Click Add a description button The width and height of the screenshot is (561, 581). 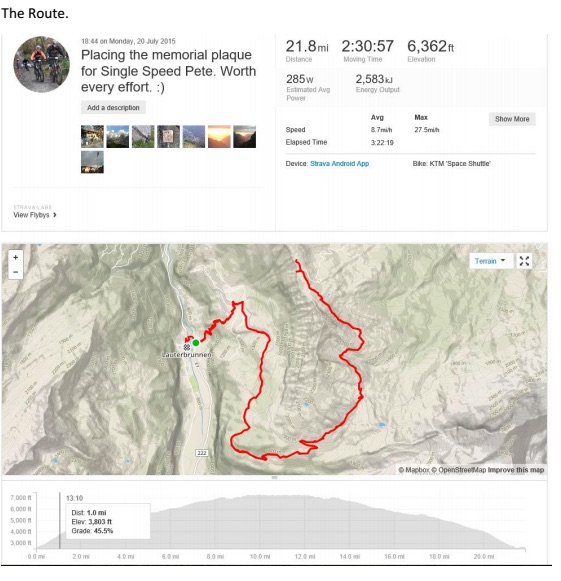pos(113,107)
